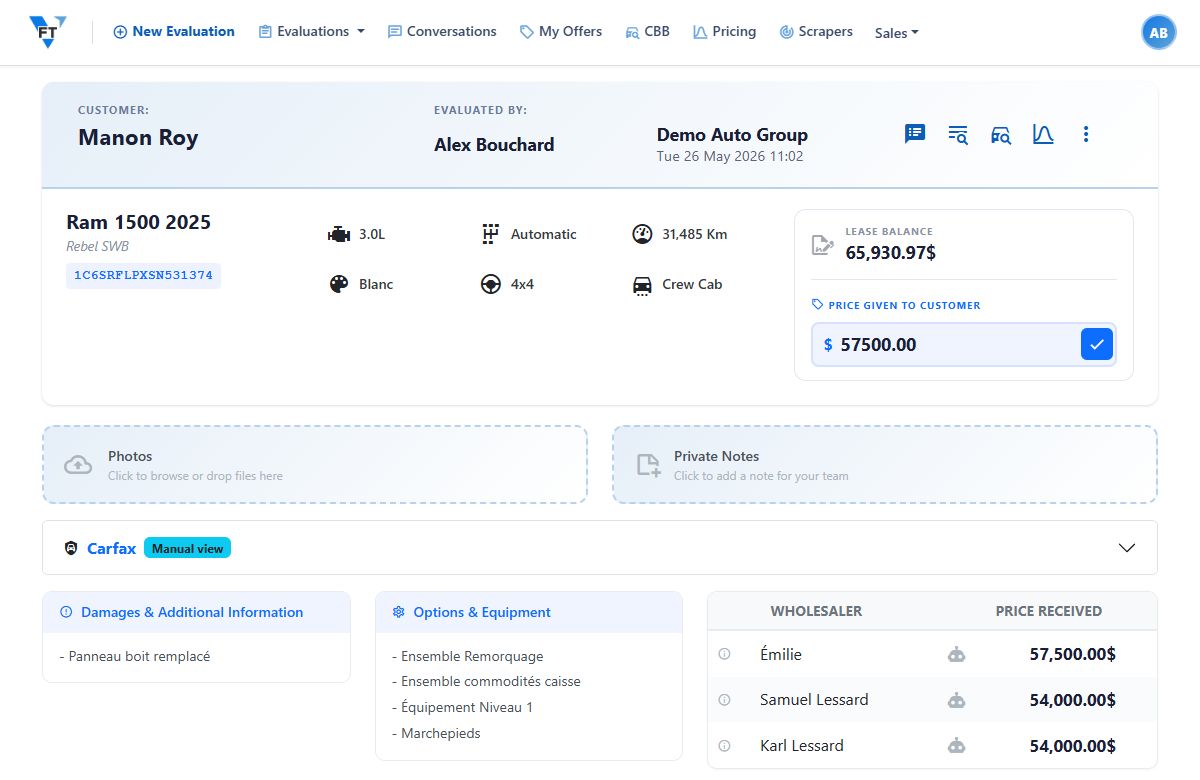Click Émilie's 57,500.00$ price

[x=1073, y=654]
